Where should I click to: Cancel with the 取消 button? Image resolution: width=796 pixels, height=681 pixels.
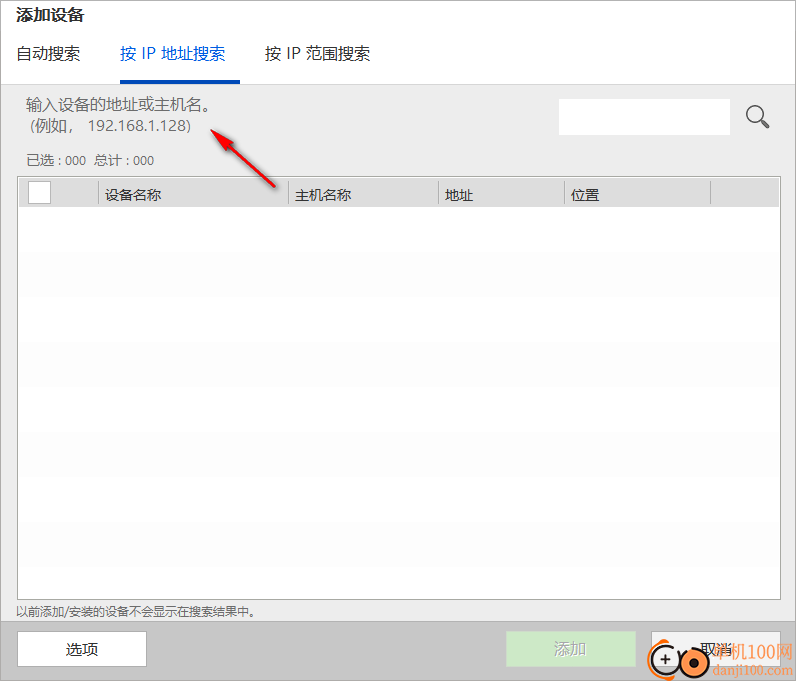coord(716,648)
